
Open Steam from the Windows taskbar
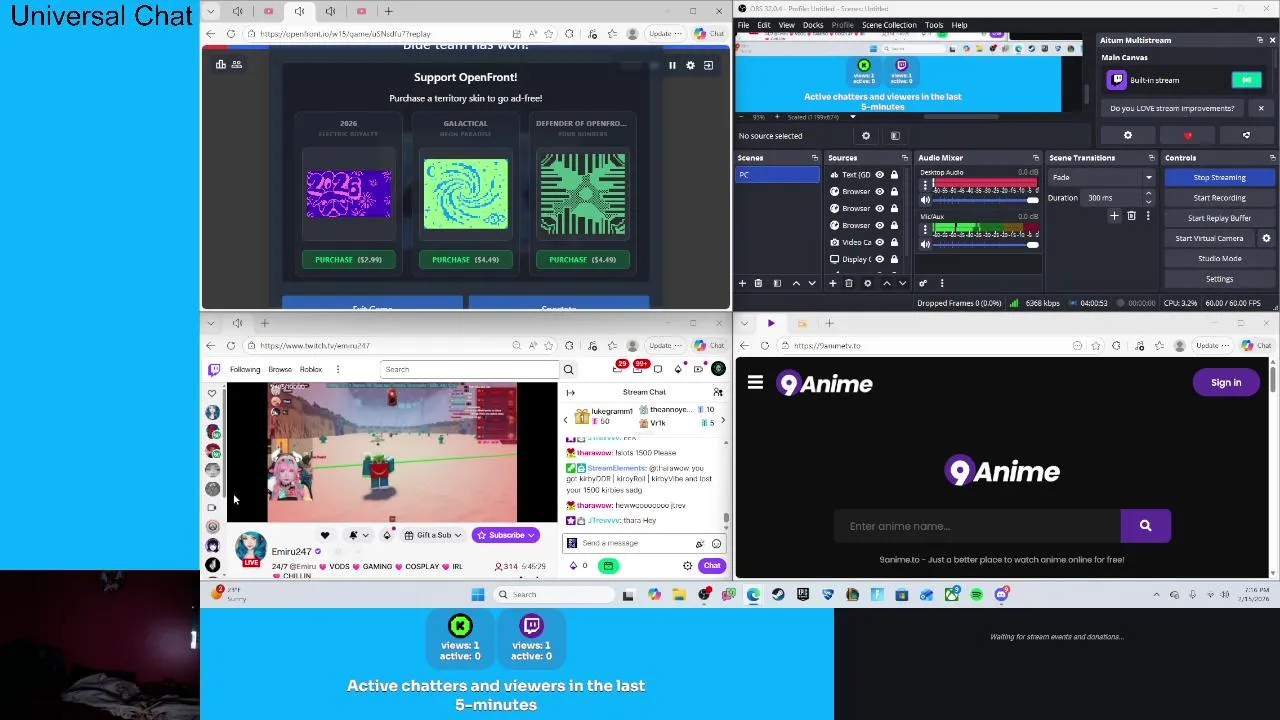[x=778, y=595]
